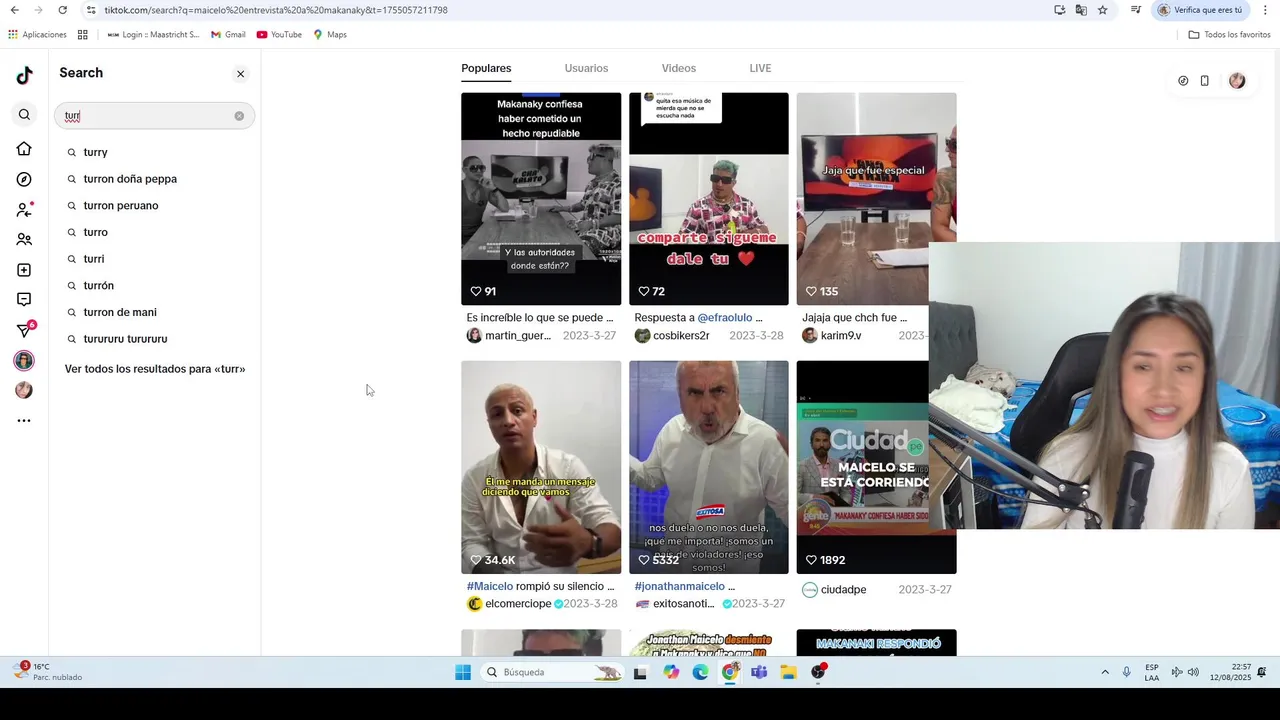The height and width of the screenshot is (720, 1280).
Task: Open the More three-dots in sidebar
Action: point(24,421)
